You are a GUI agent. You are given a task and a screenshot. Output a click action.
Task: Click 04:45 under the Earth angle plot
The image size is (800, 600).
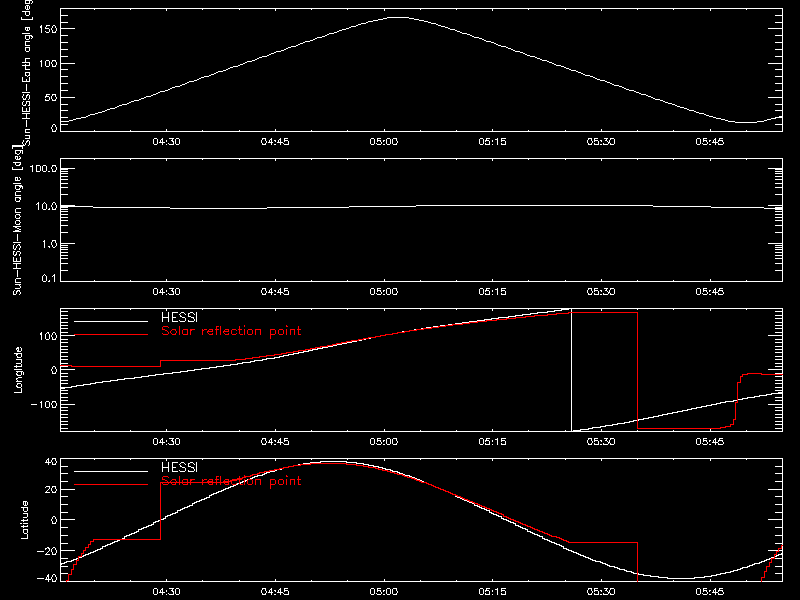[x=275, y=142]
